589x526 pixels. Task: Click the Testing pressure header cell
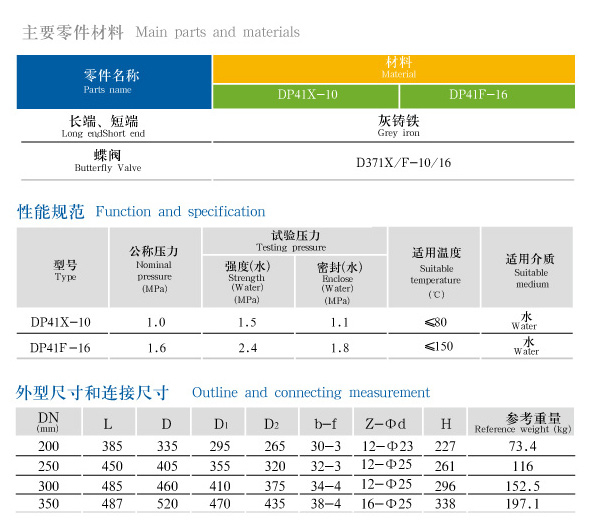[x=295, y=240]
